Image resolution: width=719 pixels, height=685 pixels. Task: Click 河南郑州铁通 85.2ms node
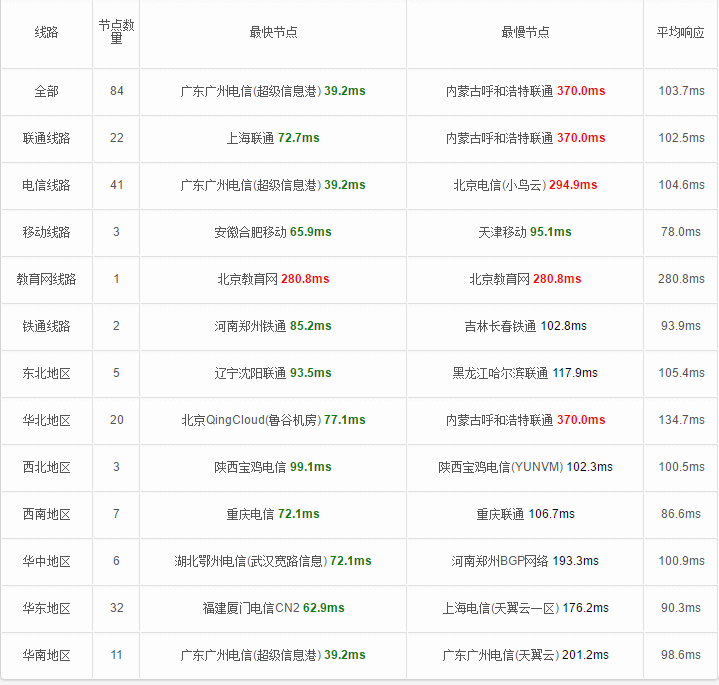[273, 326]
